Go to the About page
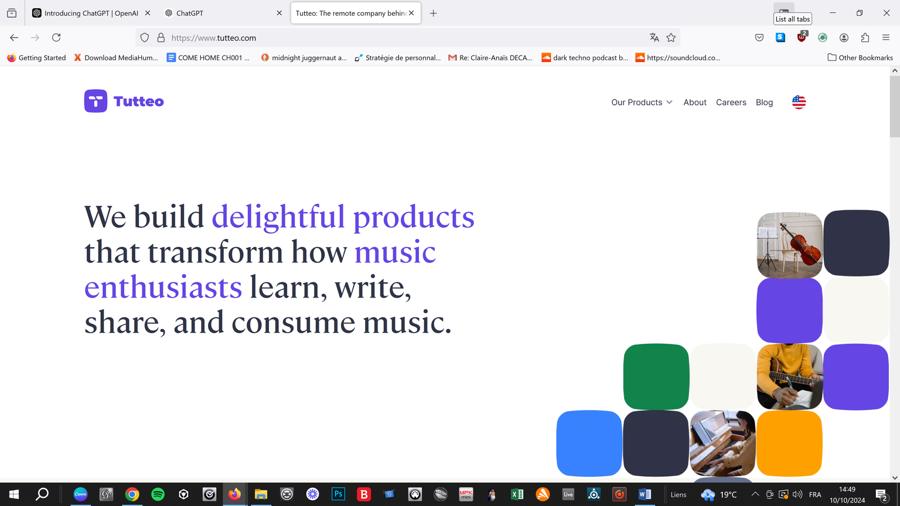 695,102
